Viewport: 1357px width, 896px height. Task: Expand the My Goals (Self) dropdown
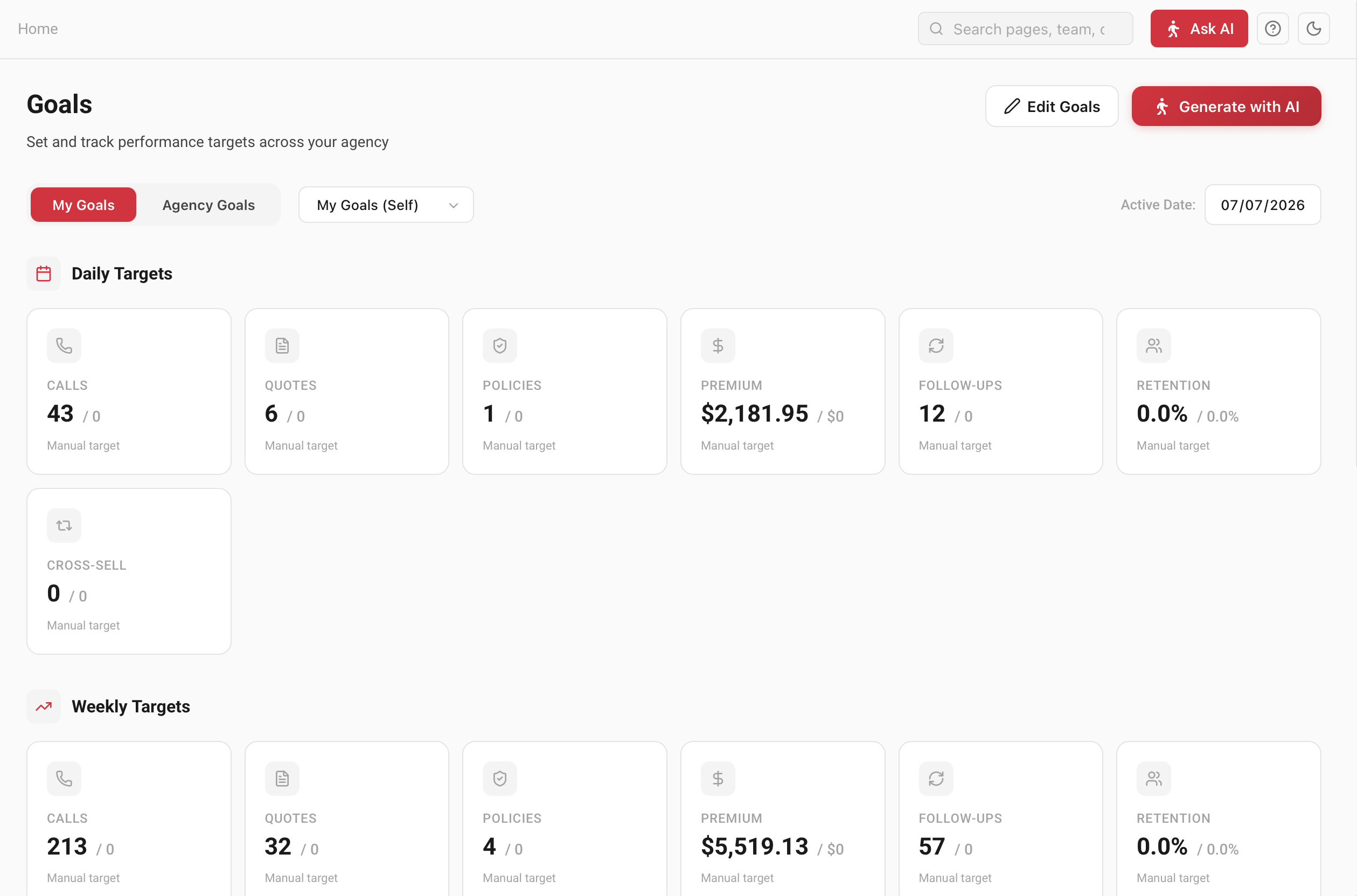pyautogui.click(x=386, y=205)
